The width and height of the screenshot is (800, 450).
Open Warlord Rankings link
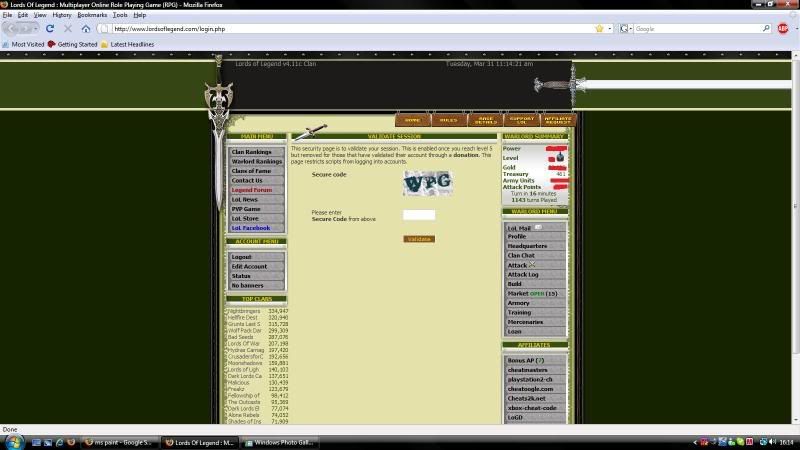click(x=256, y=161)
